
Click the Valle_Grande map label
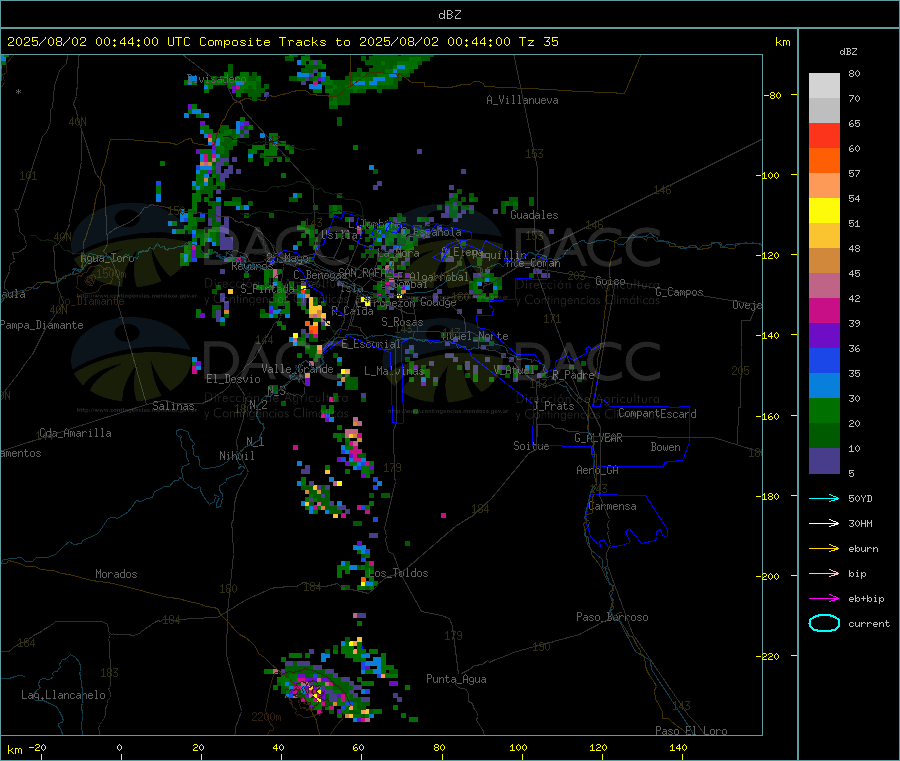click(297, 369)
